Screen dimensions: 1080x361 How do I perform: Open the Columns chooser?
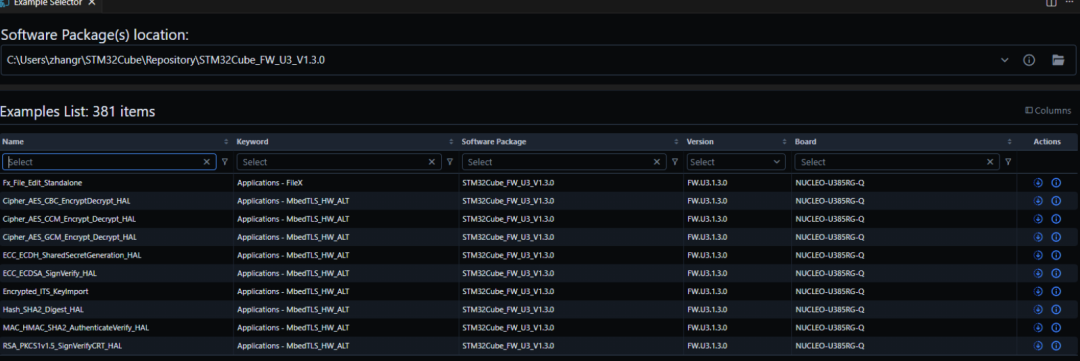[1048, 110]
